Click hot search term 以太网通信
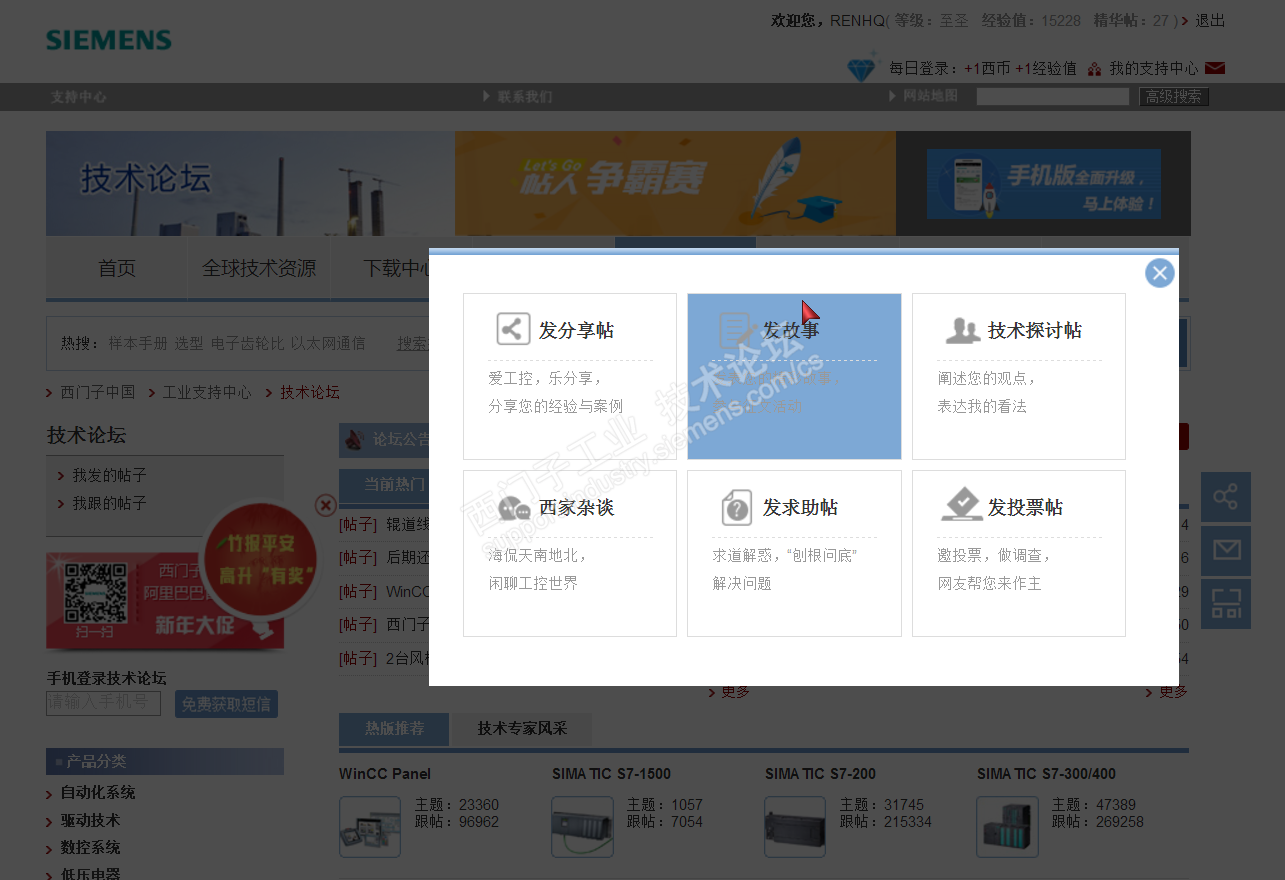 coord(328,343)
